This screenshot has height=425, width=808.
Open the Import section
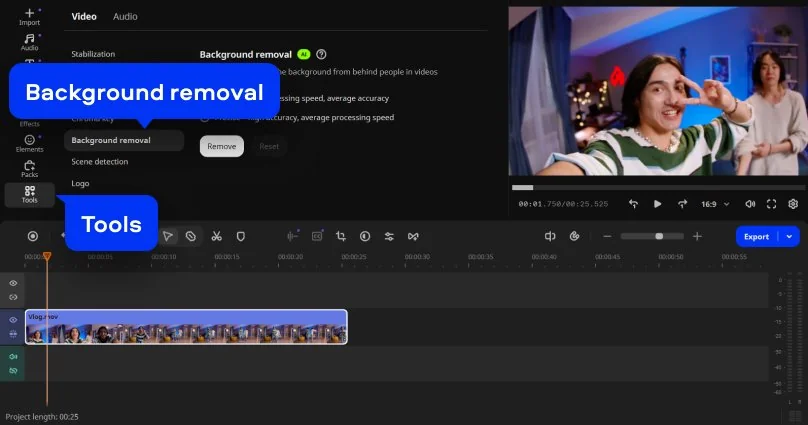point(29,16)
